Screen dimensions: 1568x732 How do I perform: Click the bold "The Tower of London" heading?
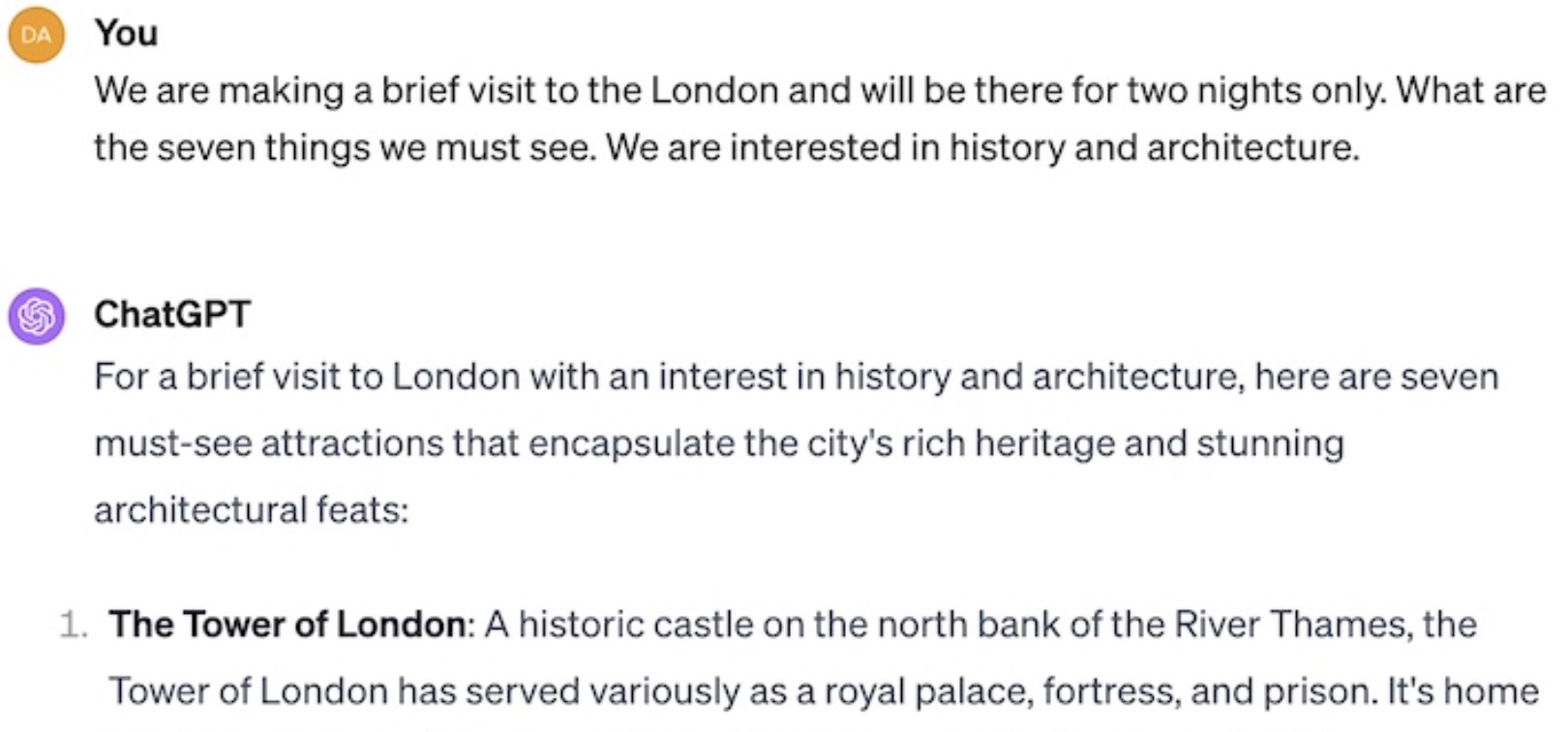point(287,625)
